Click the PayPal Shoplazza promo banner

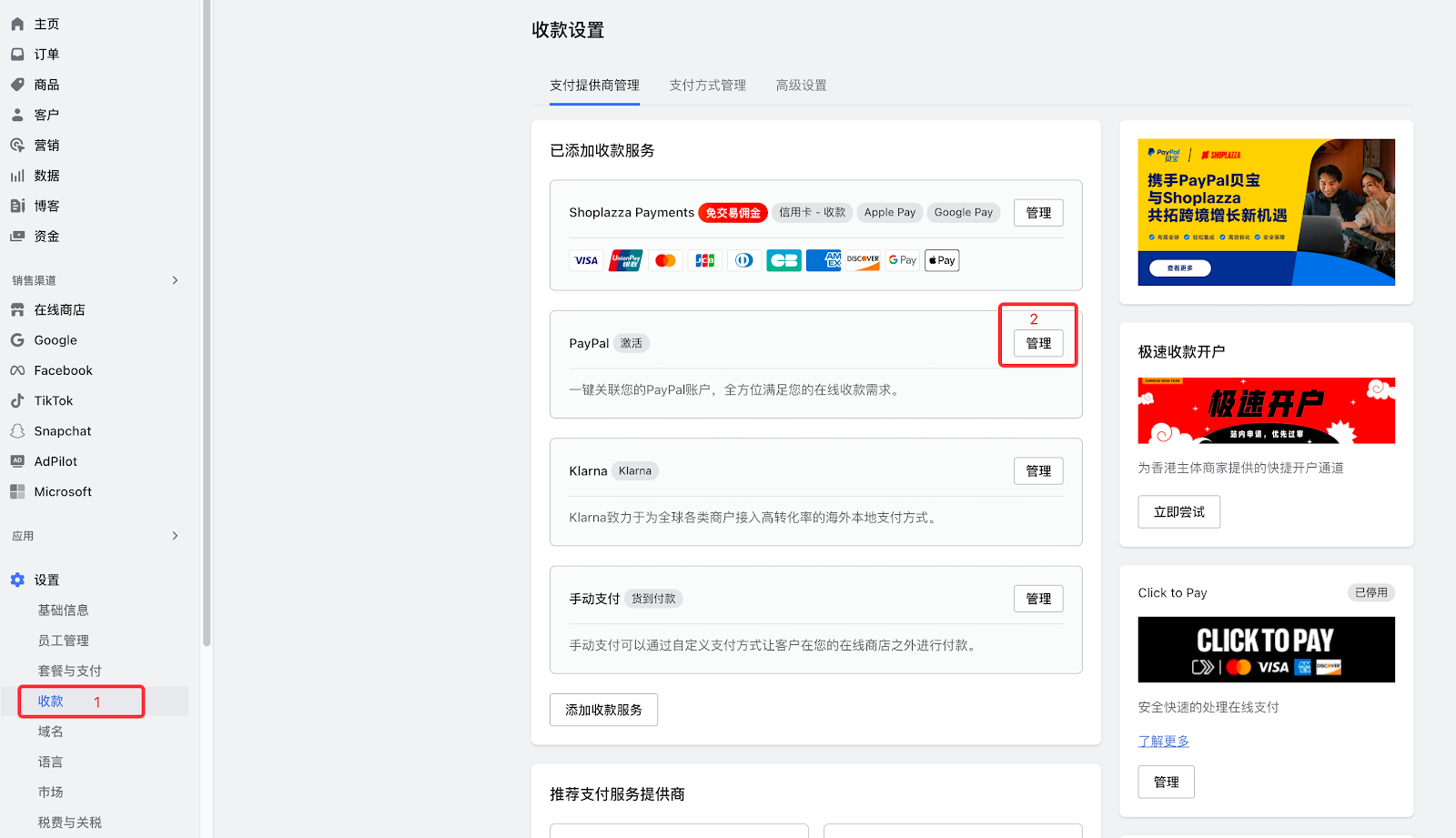pyautogui.click(x=1266, y=212)
